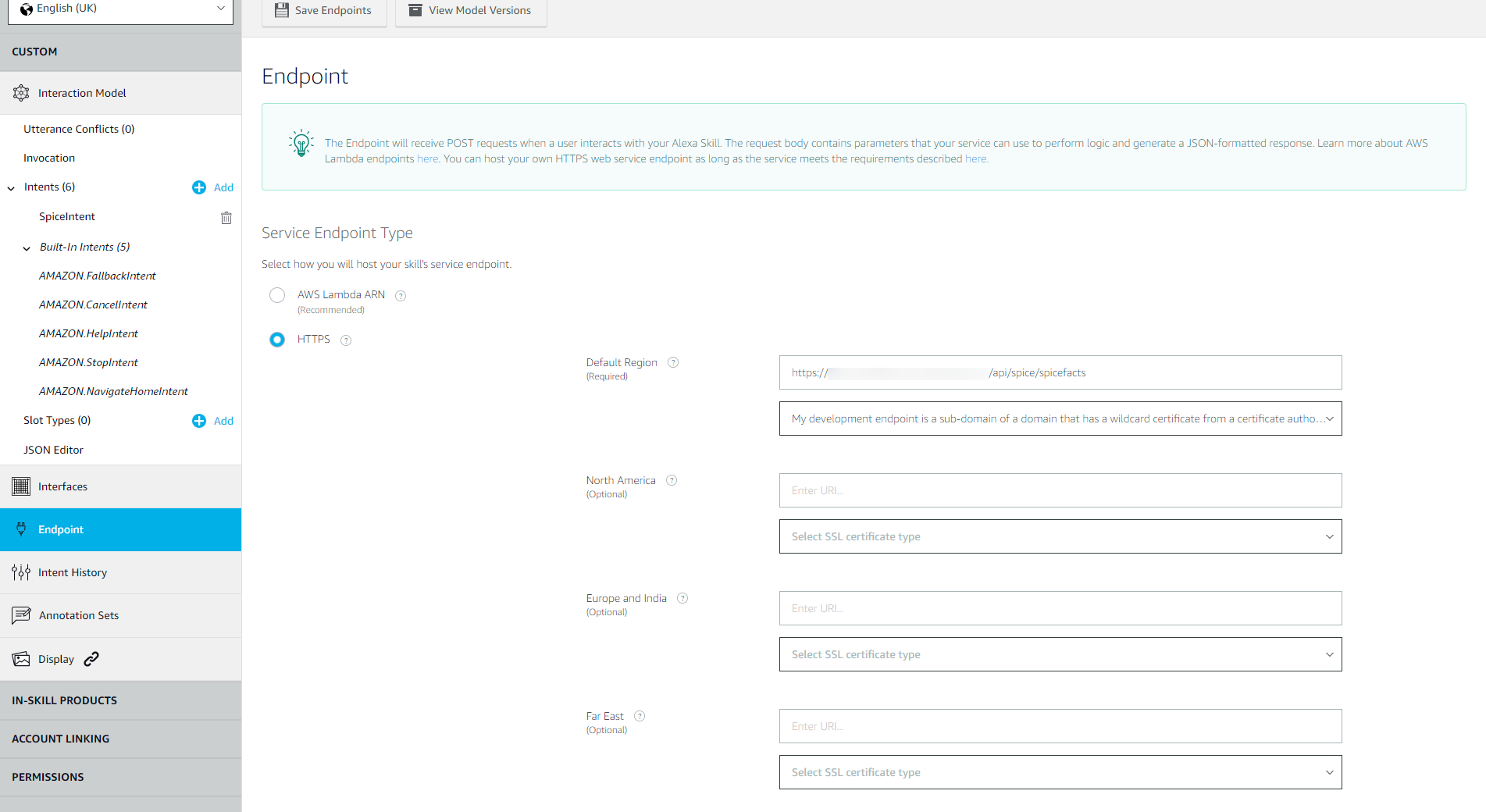The height and width of the screenshot is (812, 1486).
Task: Open Utterance Conflicts (0)
Action: coord(79,129)
